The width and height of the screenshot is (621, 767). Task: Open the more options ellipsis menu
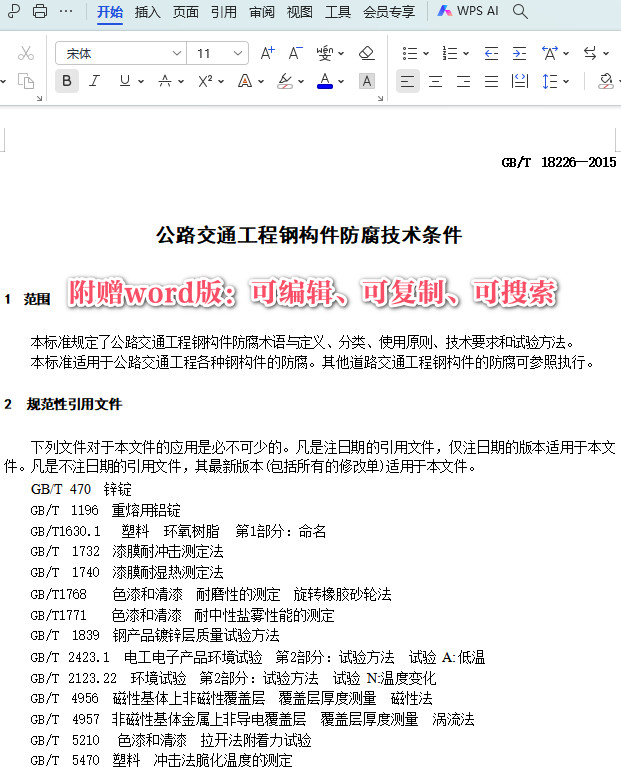click(x=66, y=11)
